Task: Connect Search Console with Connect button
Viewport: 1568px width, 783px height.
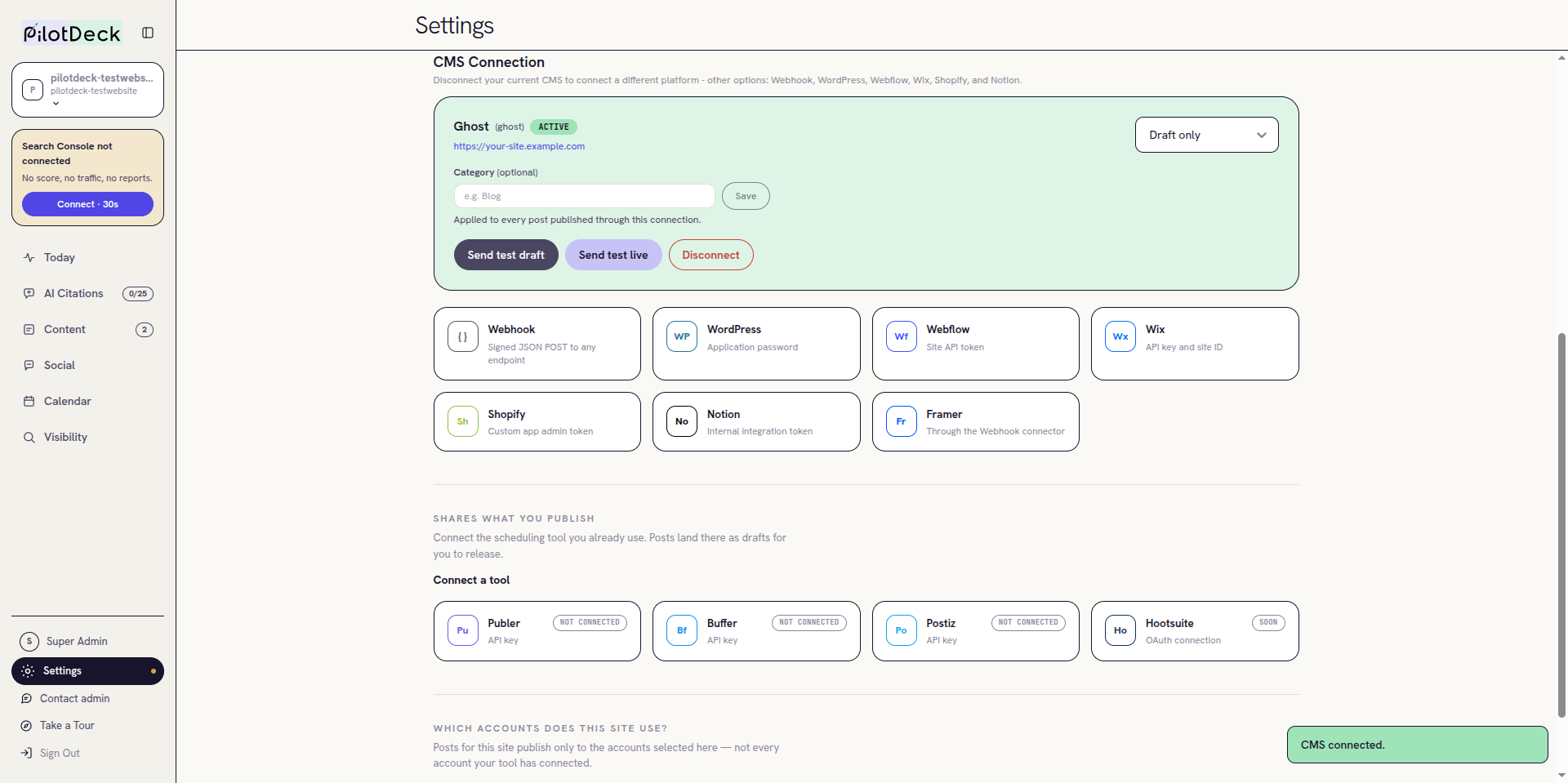Action: 87,204
